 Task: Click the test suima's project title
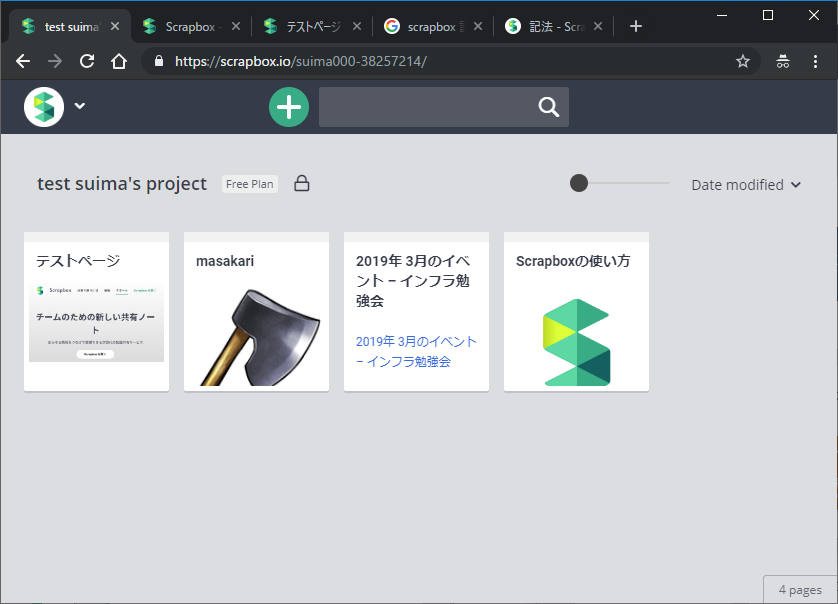pos(122,184)
